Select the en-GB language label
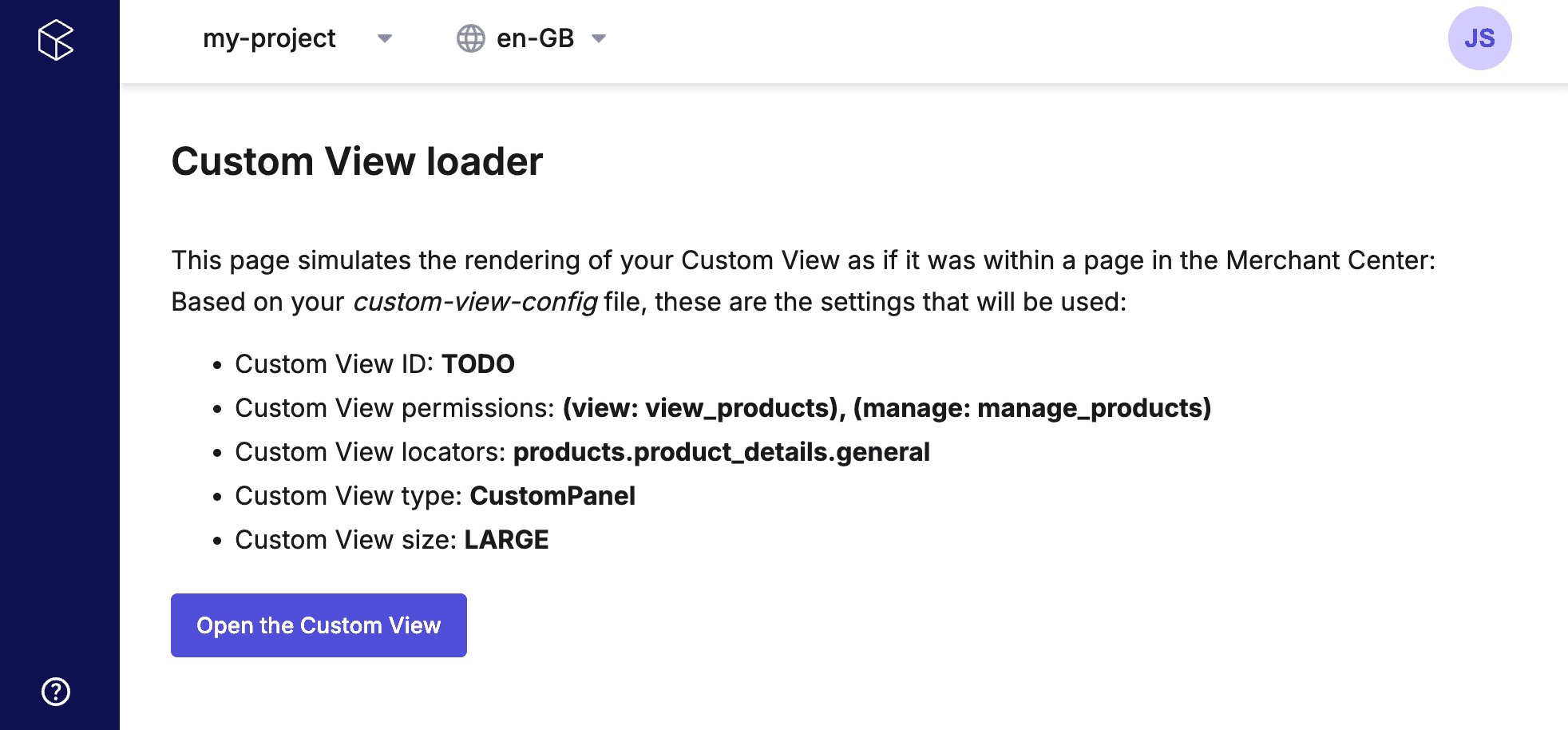 (535, 38)
